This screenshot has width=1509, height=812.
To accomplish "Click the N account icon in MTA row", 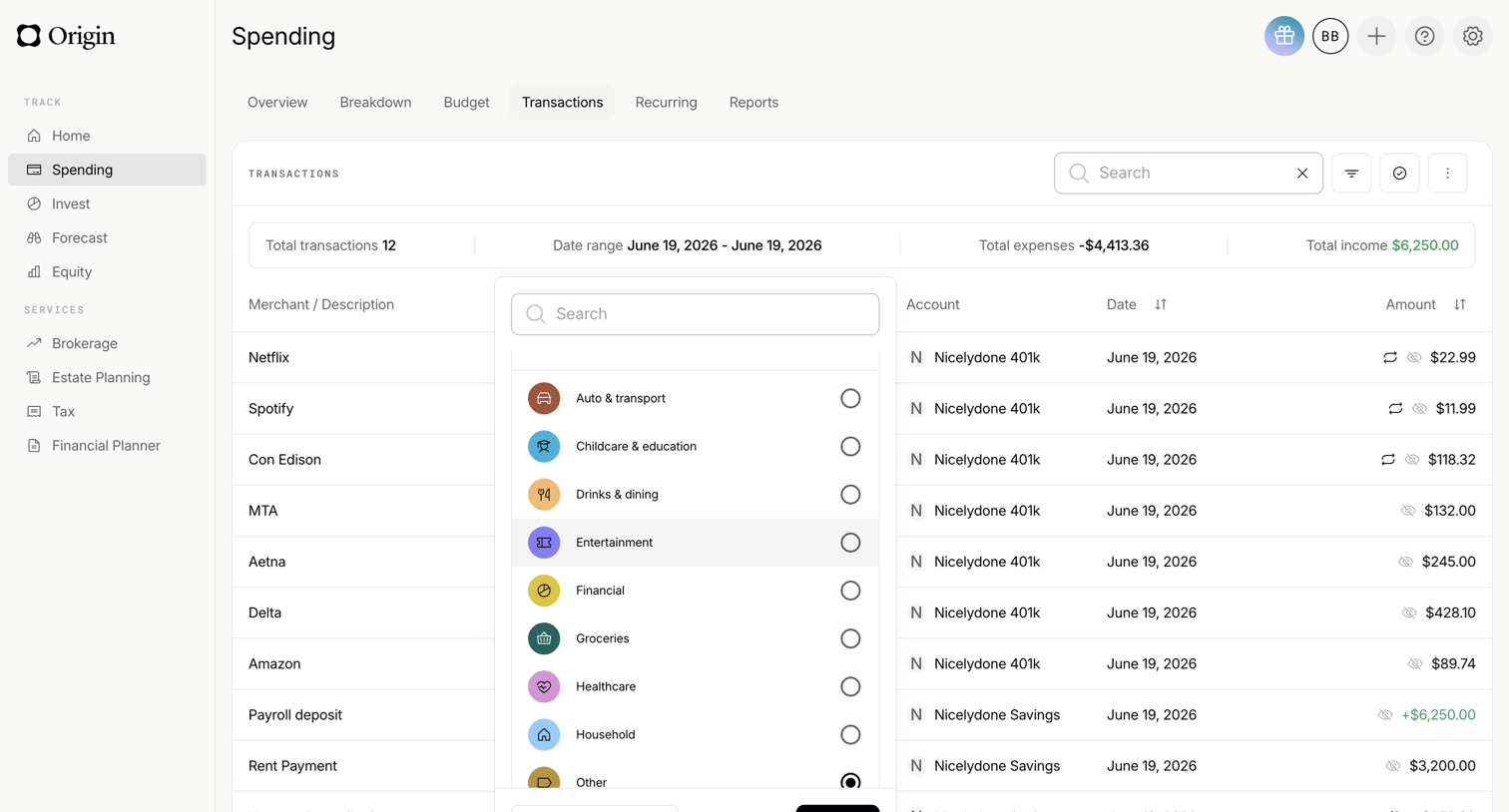I will tap(916, 511).
